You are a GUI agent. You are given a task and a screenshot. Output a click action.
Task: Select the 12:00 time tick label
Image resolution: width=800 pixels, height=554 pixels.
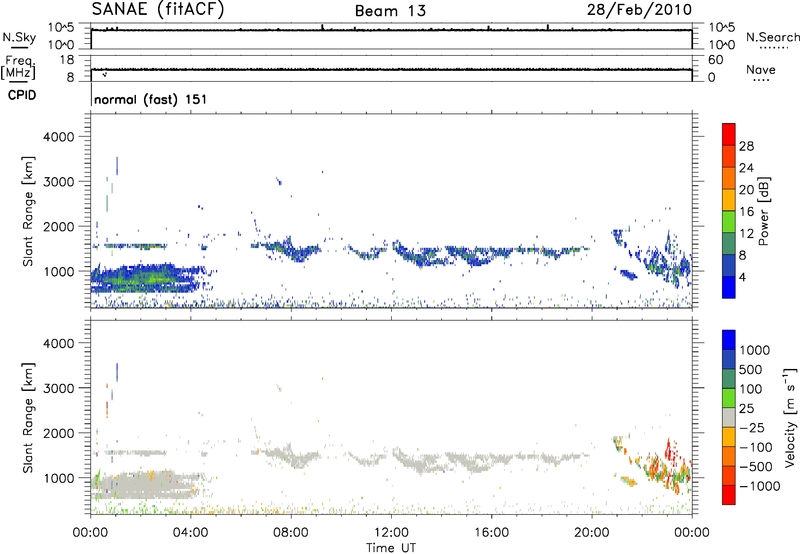[x=391, y=533]
